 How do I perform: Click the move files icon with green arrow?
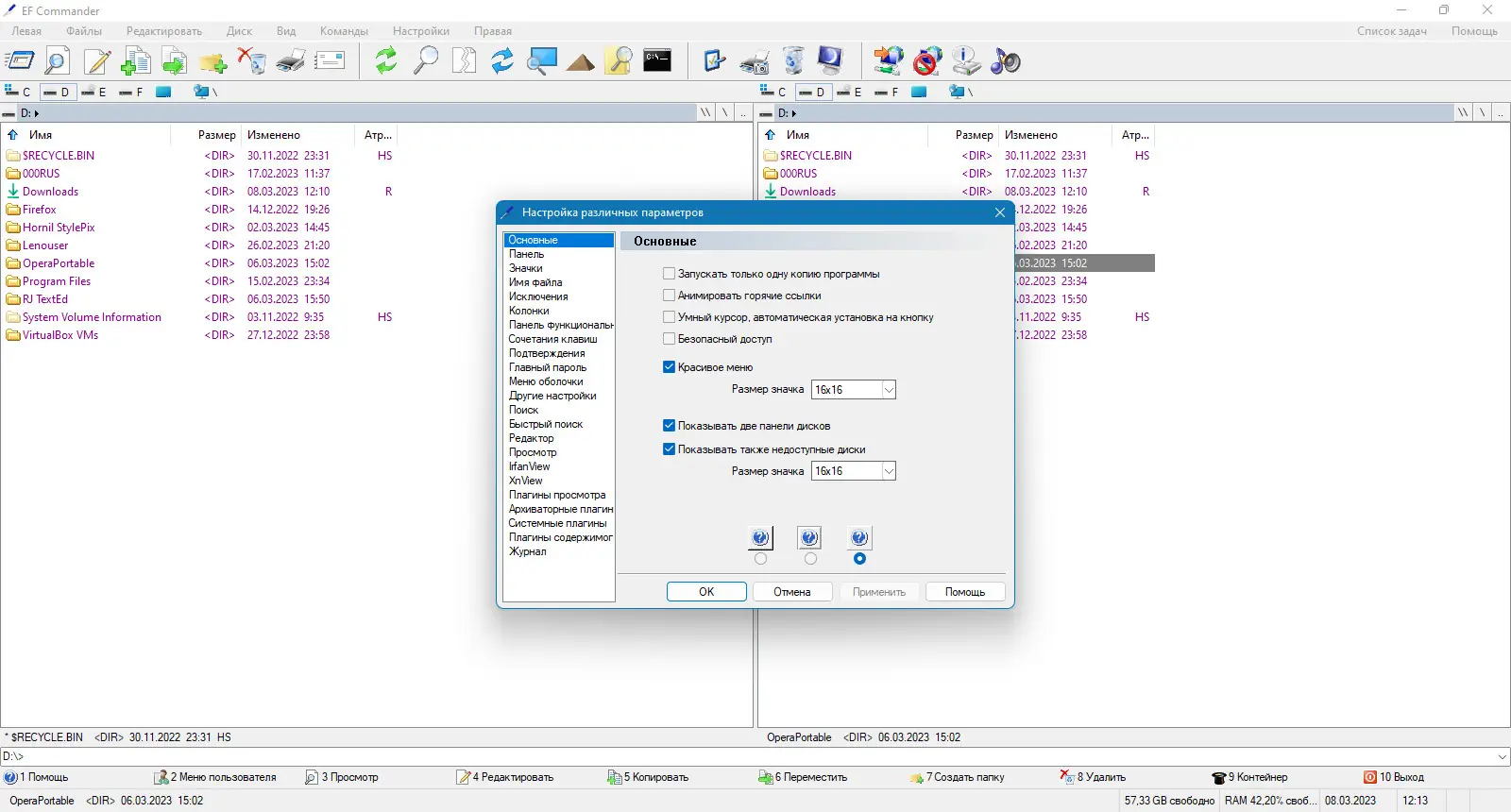click(175, 61)
